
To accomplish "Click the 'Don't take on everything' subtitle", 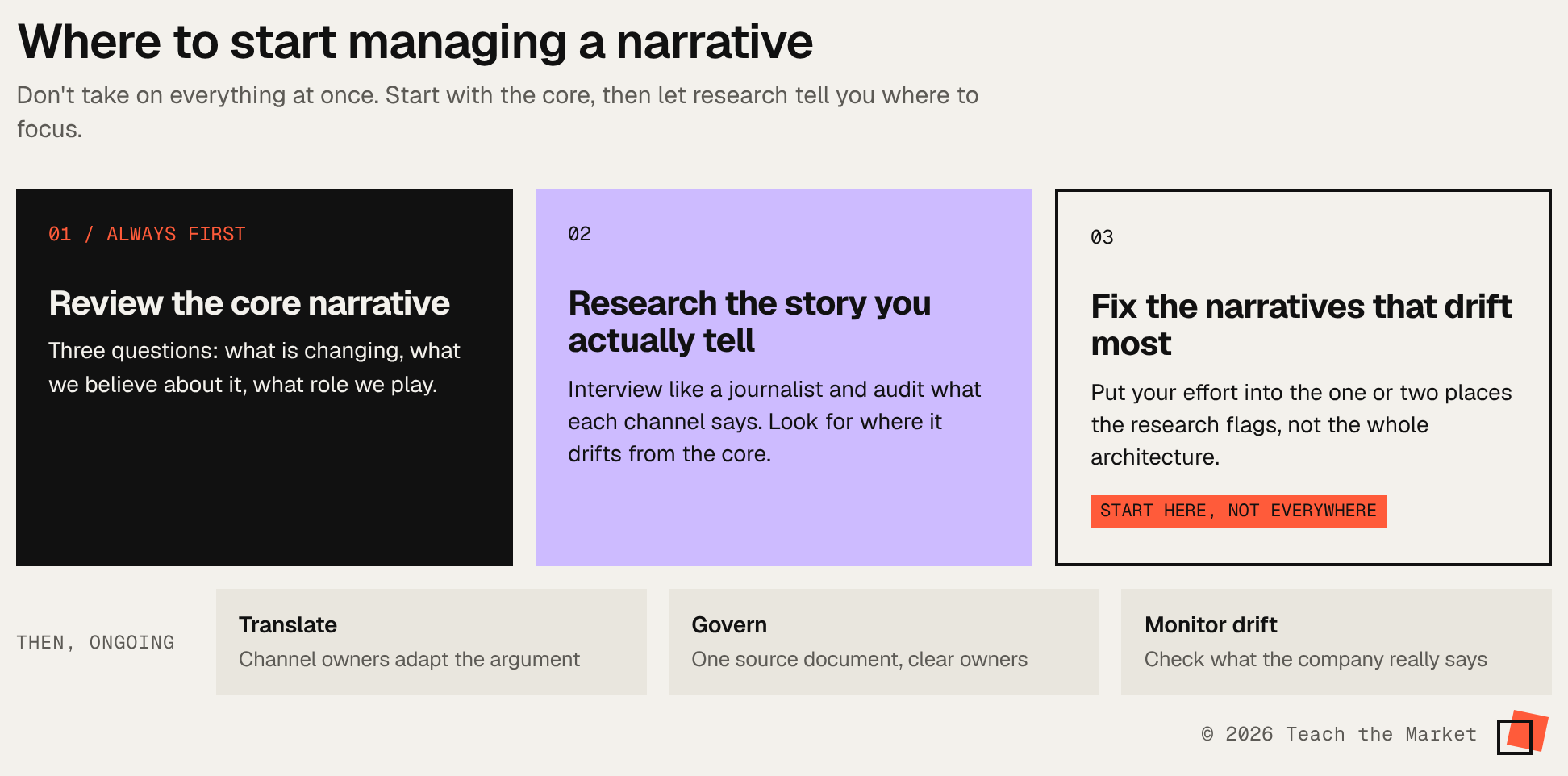I will (x=498, y=112).
